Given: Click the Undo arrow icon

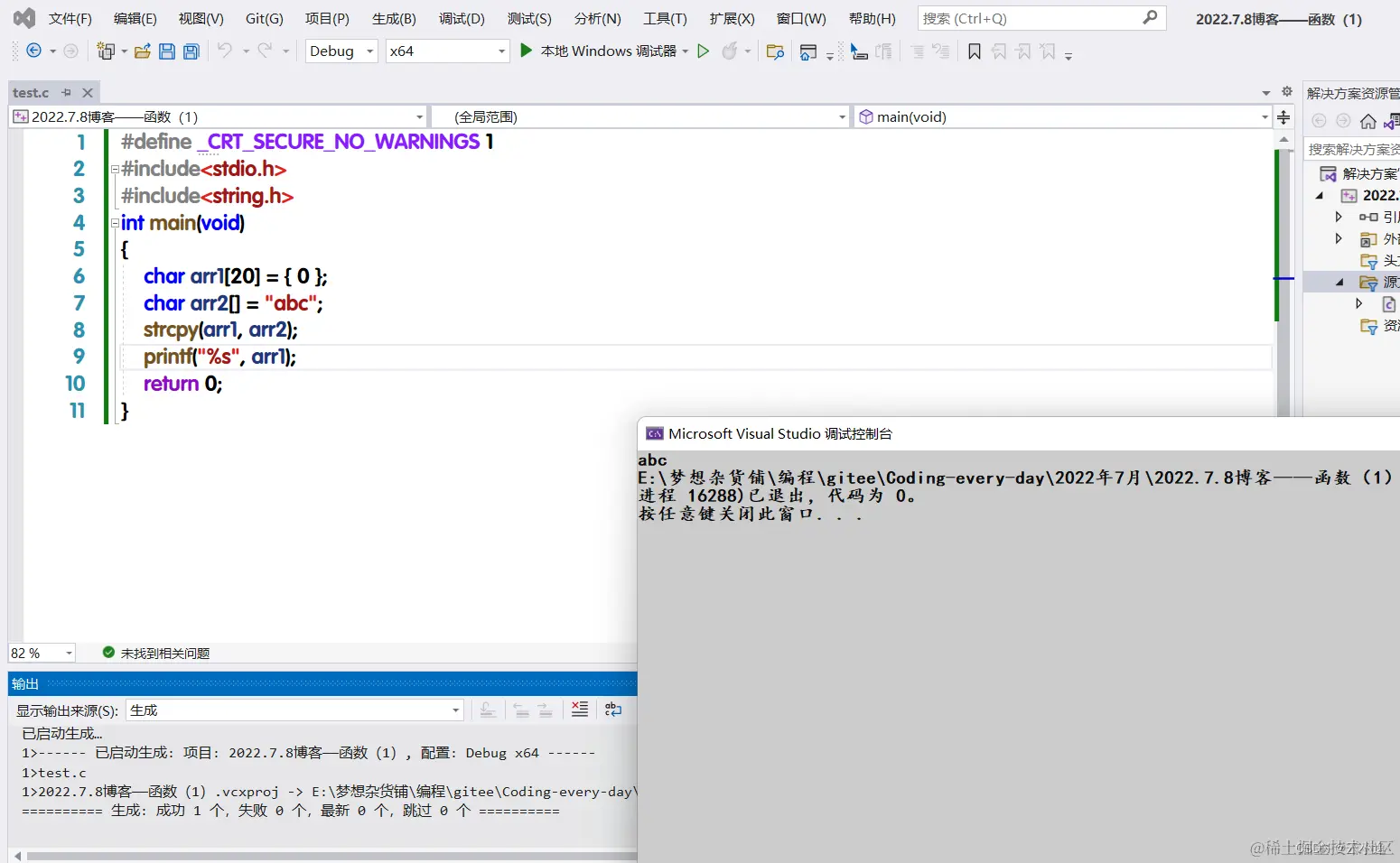Looking at the screenshot, I should point(225,51).
